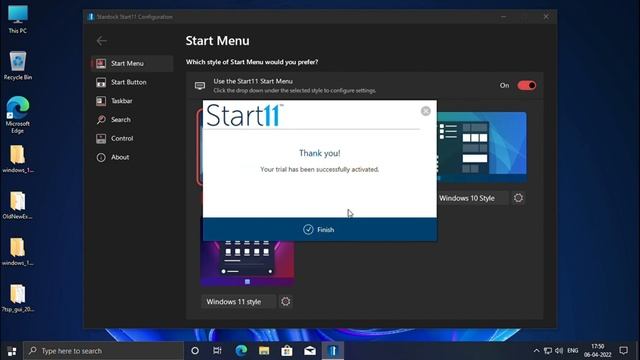Toggle Use the Start11 Start Menu switch
Screen dimensions: 640x360
(527, 85)
